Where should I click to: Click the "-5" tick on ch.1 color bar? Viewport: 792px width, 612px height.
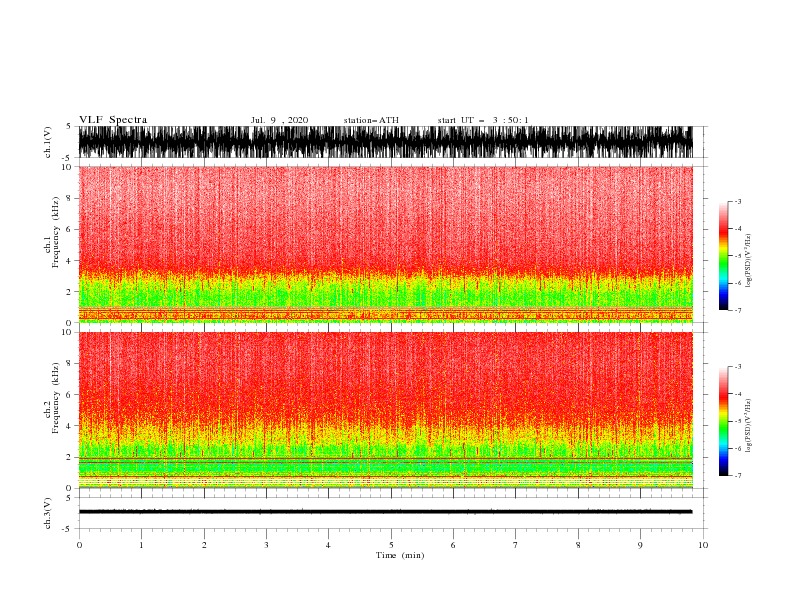pyautogui.click(x=737, y=256)
